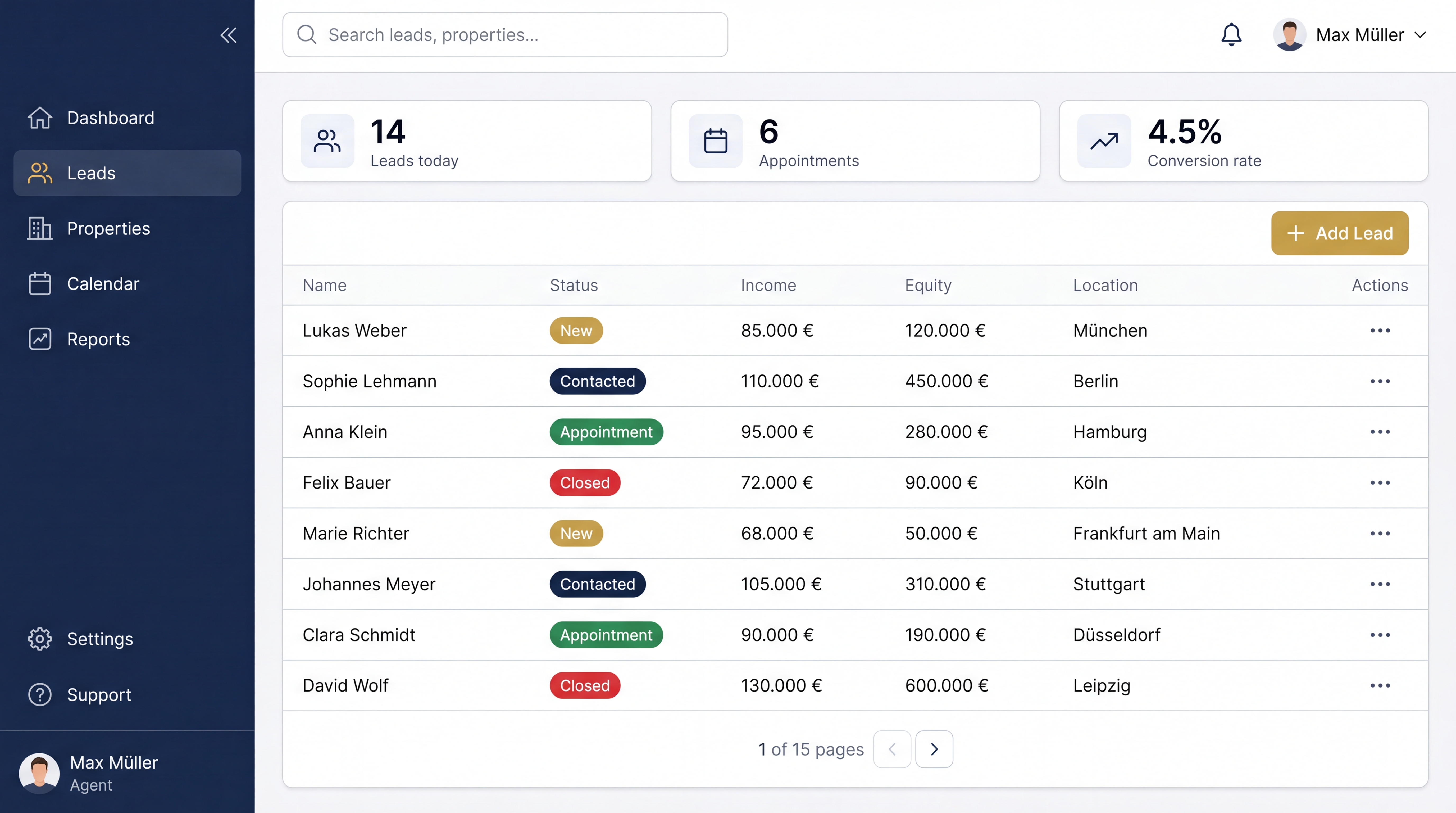This screenshot has width=1456, height=813.
Task: Click the search magnifier icon
Action: [x=306, y=34]
